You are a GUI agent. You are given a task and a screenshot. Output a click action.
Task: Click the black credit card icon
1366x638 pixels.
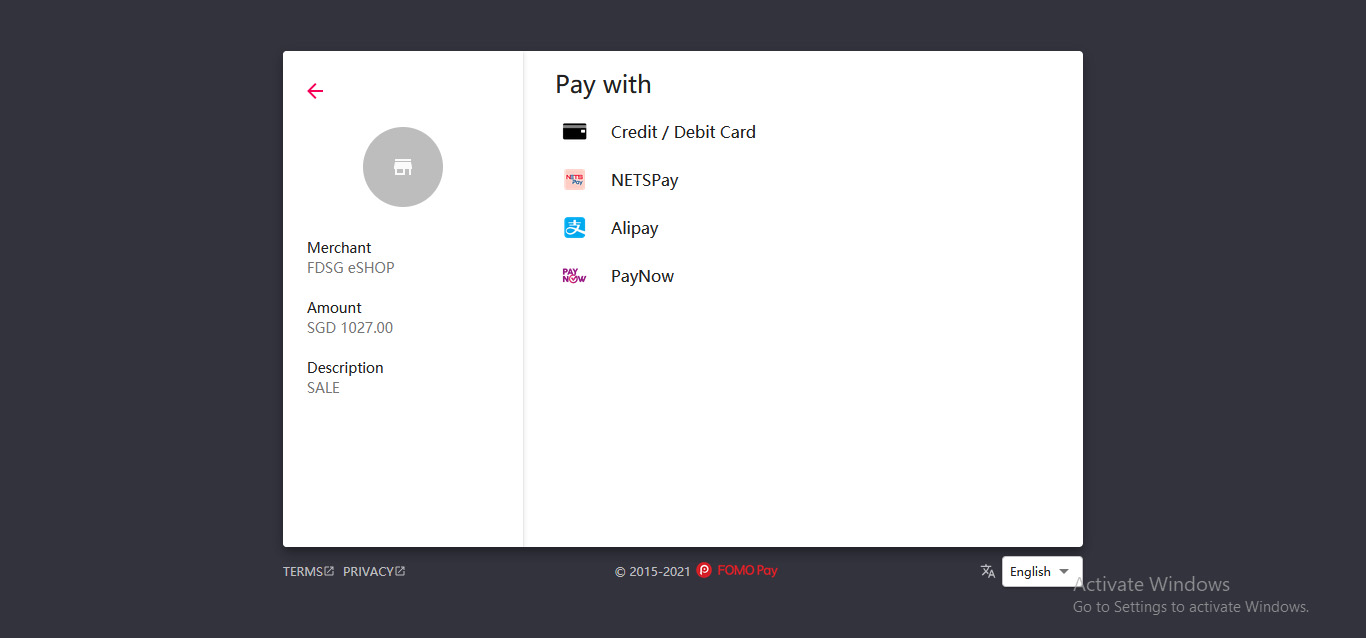point(574,131)
